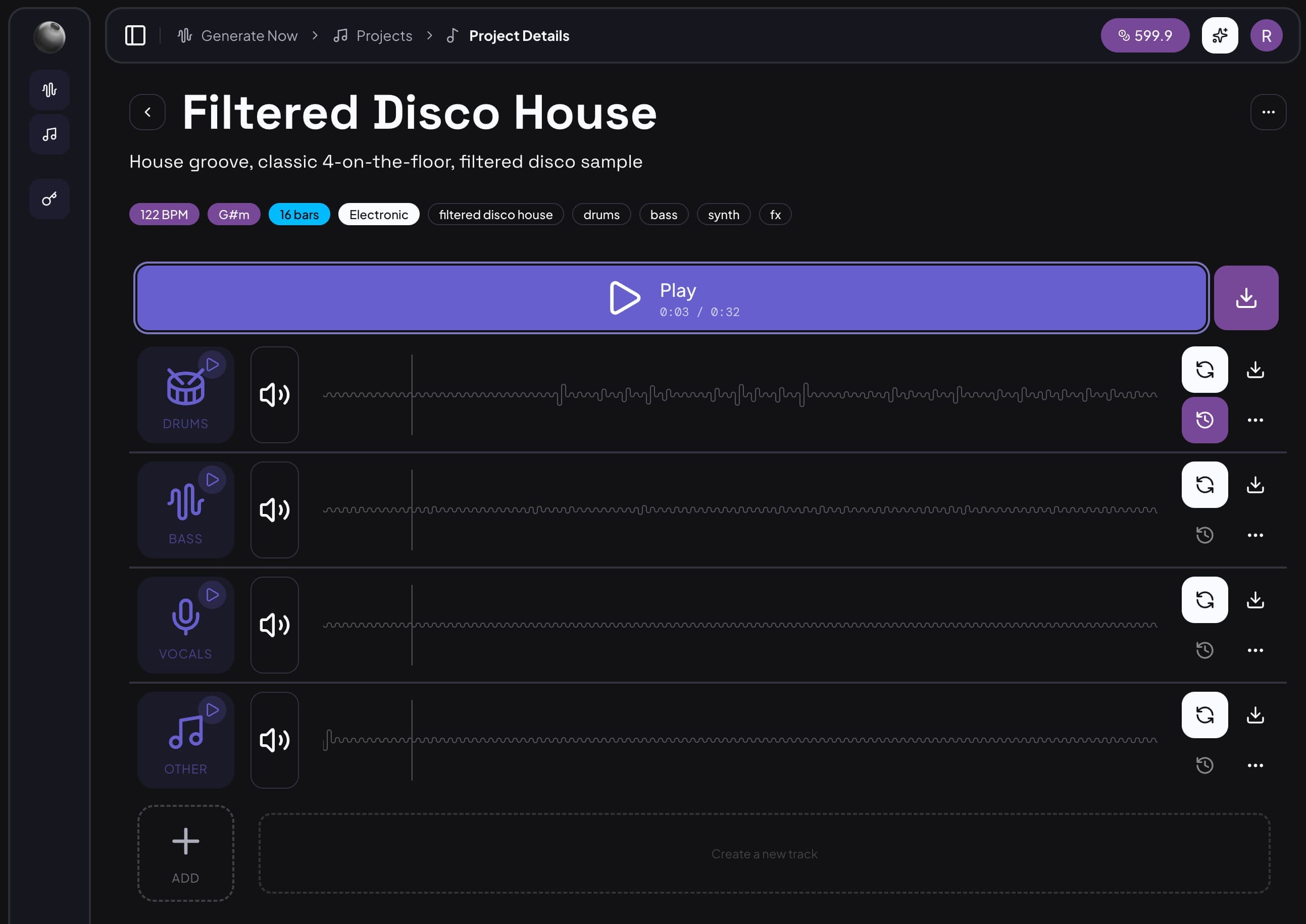
Task: Click the Drums instrument icon
Action: (185, 390)
